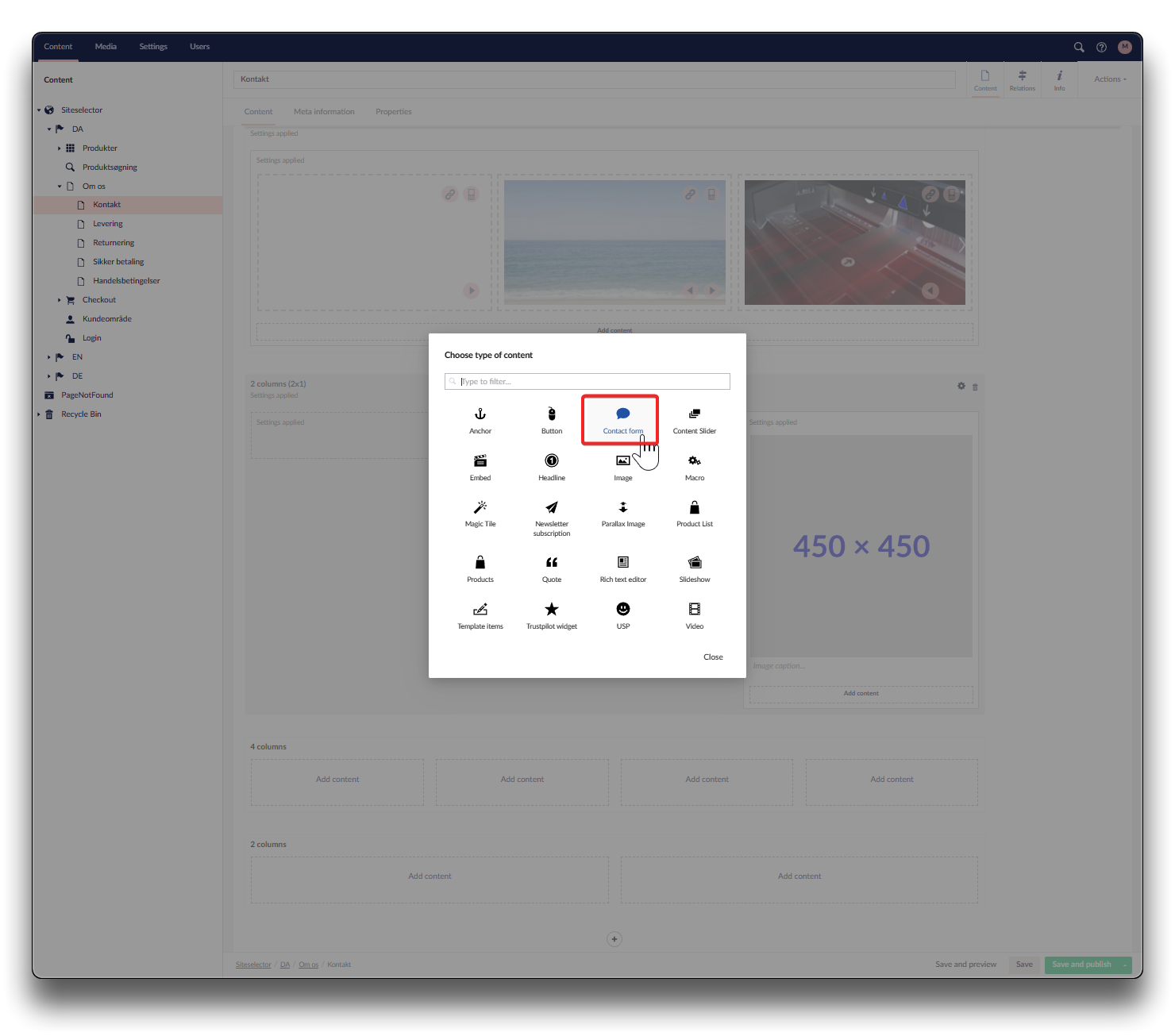This screenshot has height=1036, width=1175.
Task: Follow the Siteselector breadcrumb link
Action: tap(253, 965)
